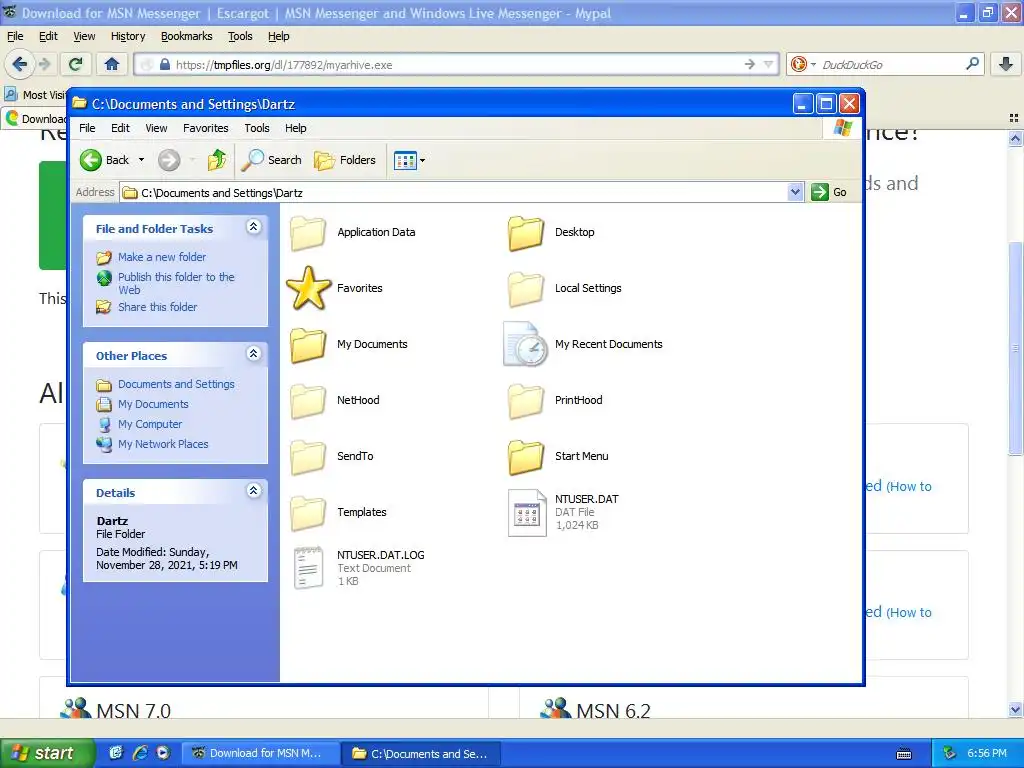Open Explorer's Tools menu
Viewport: 1024px width, 768px height.
(x=257, y=128)
